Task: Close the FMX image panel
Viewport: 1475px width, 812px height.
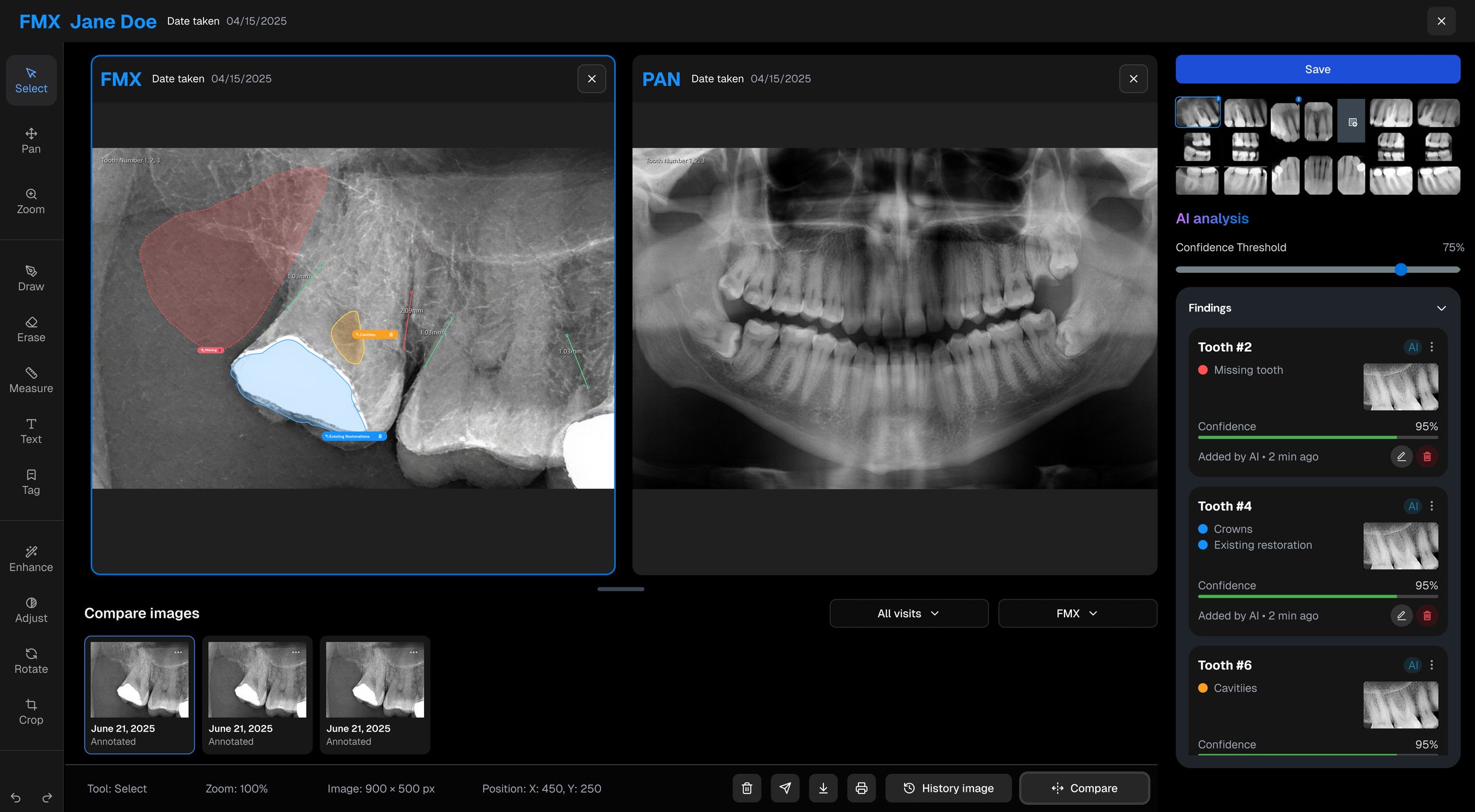Action: pyautogui.click(x=591, y=79)
